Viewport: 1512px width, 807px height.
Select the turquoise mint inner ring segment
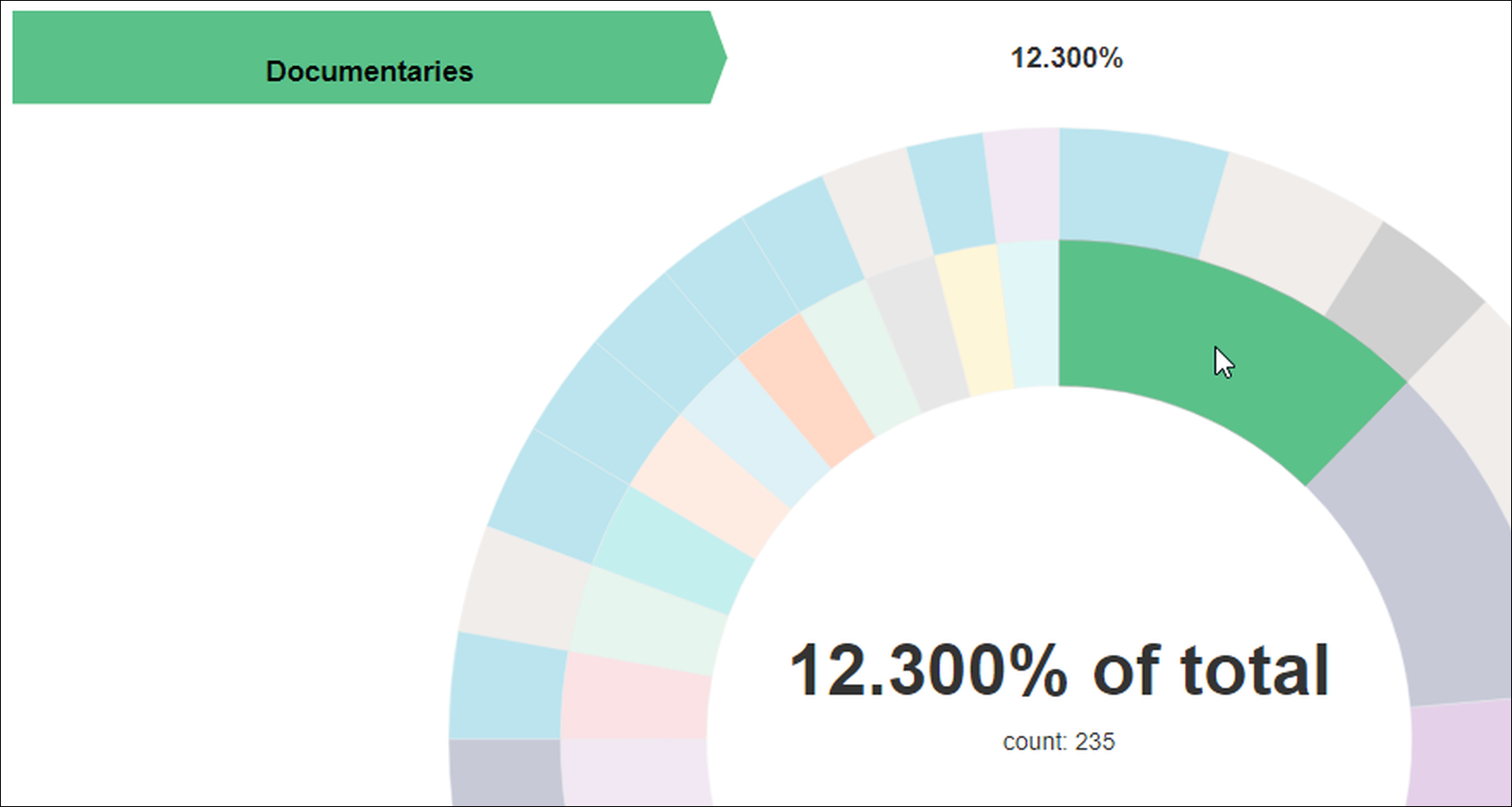tap(674, 549)
